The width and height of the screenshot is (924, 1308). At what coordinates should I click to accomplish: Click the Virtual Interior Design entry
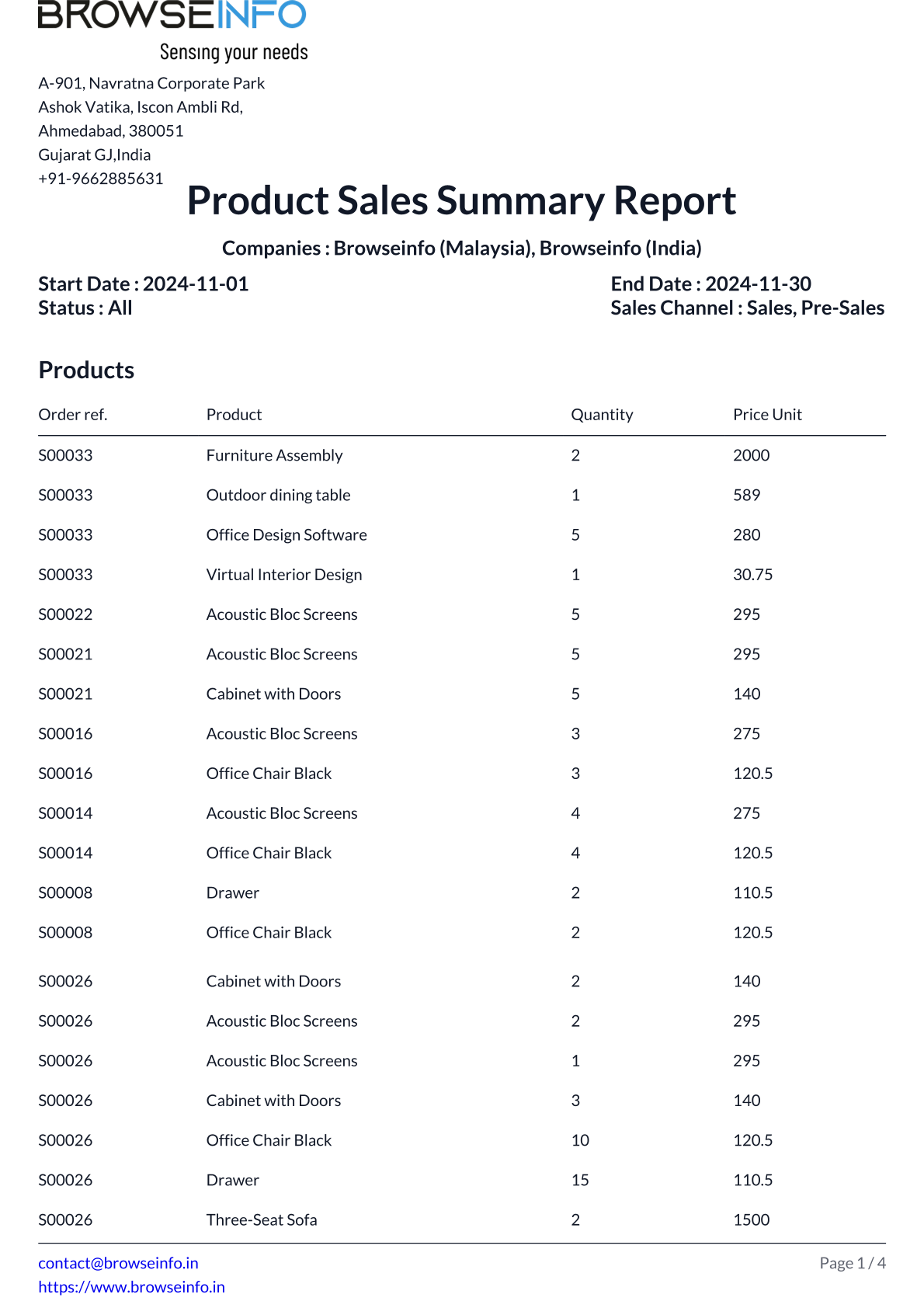point(284,575)
